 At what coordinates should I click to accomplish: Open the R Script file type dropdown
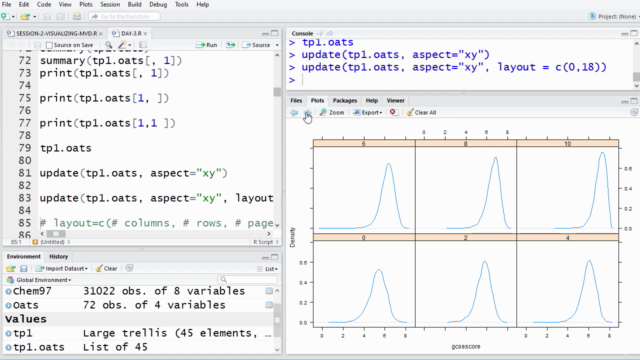point(266,242)
